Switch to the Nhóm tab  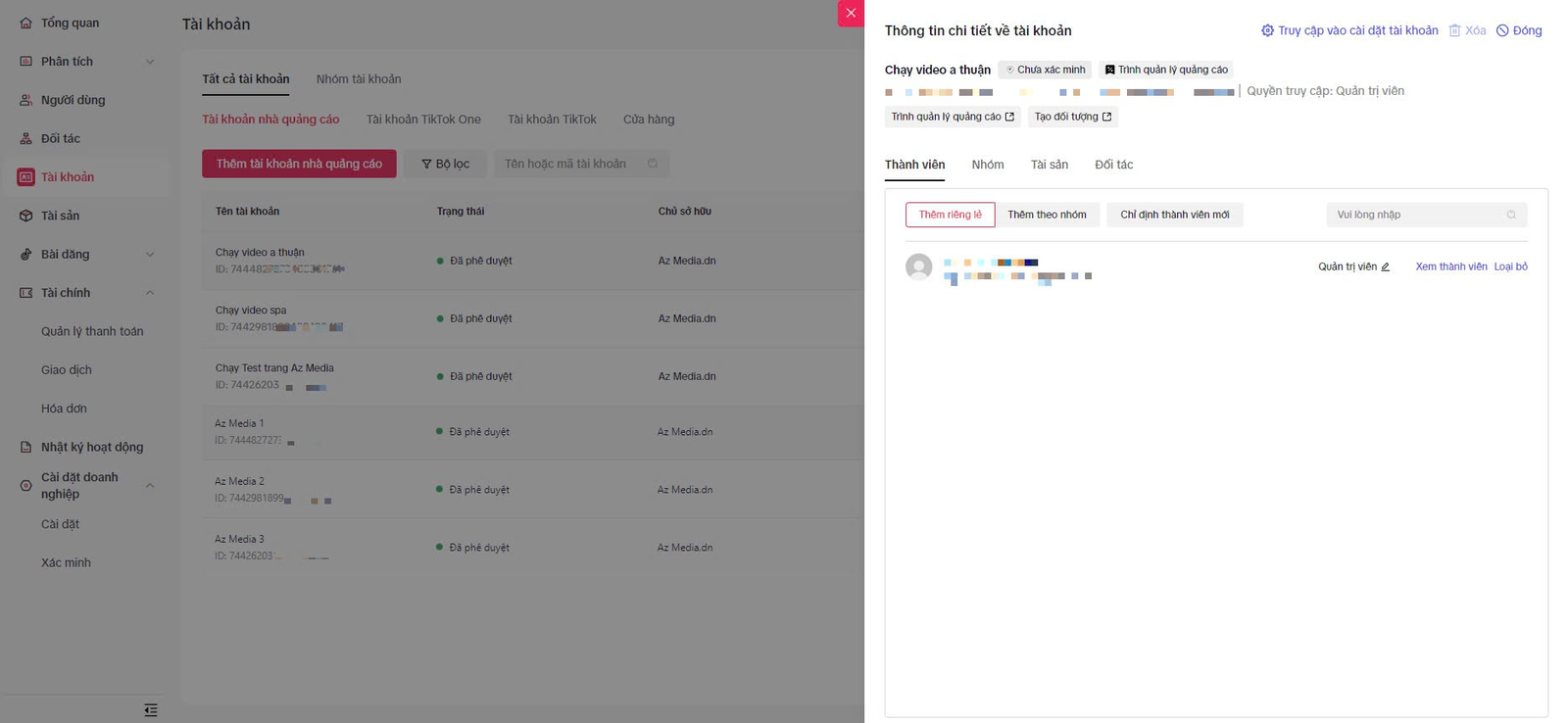[987, 165]
